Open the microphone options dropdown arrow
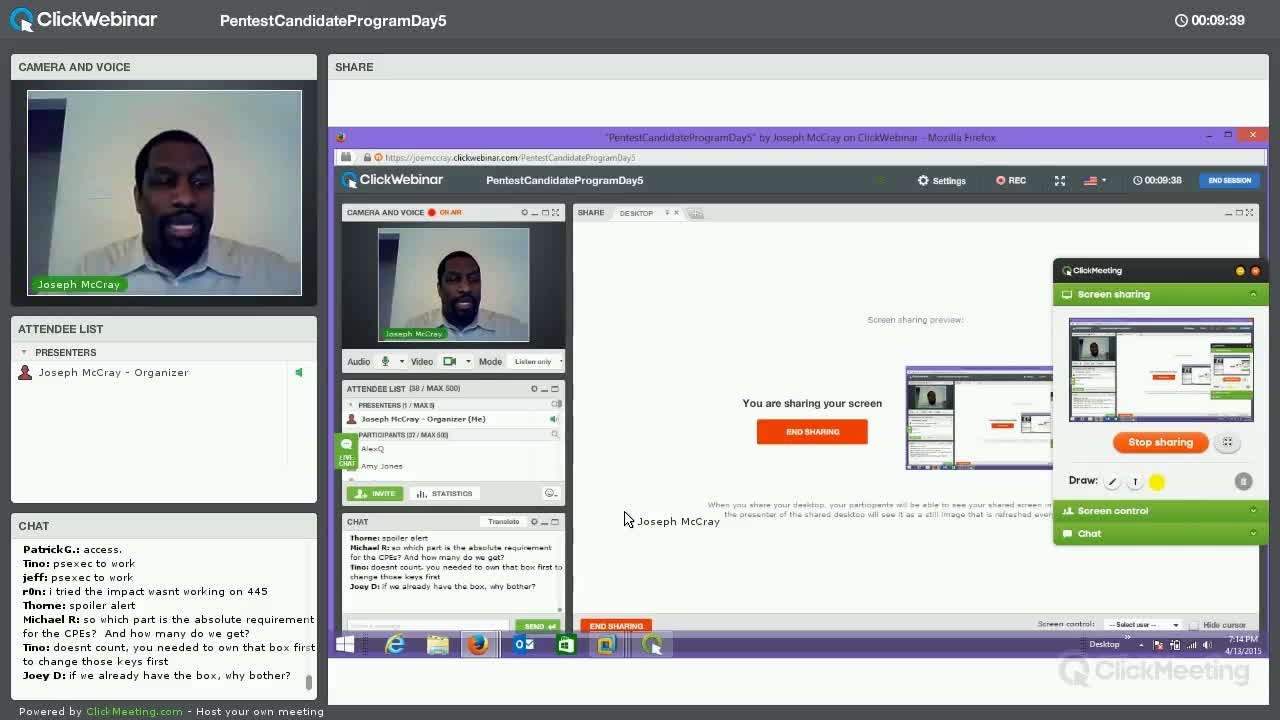Image resolution: width=1280 pixels, height=720 pixels. pos(402,361)
